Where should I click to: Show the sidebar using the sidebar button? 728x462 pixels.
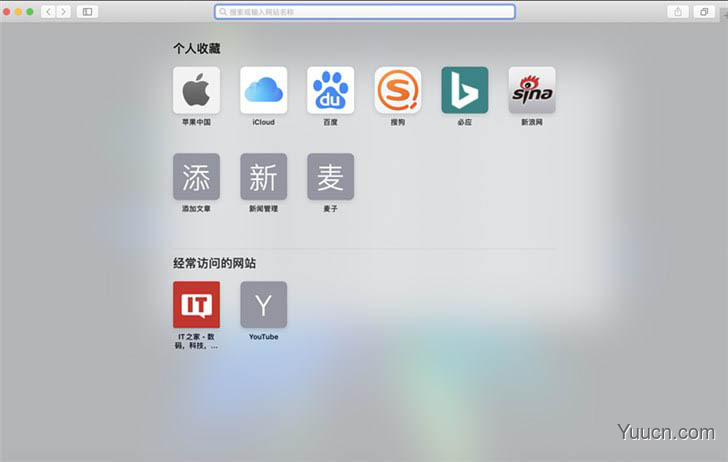coord(87,12)
